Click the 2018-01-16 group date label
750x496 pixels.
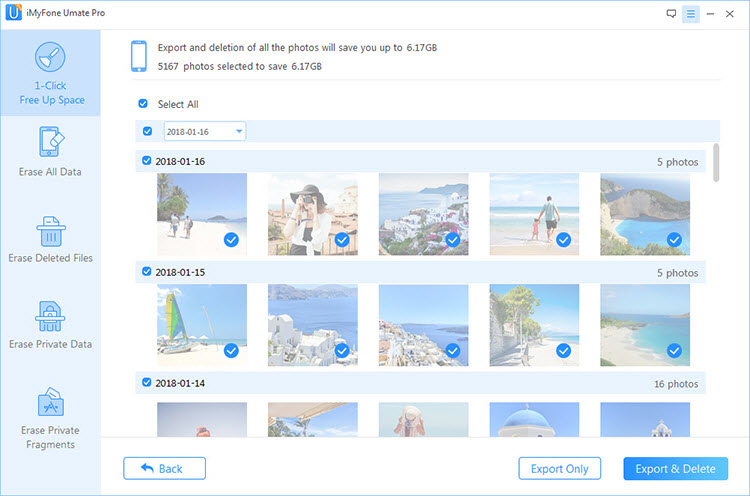(x=180, y=162)
